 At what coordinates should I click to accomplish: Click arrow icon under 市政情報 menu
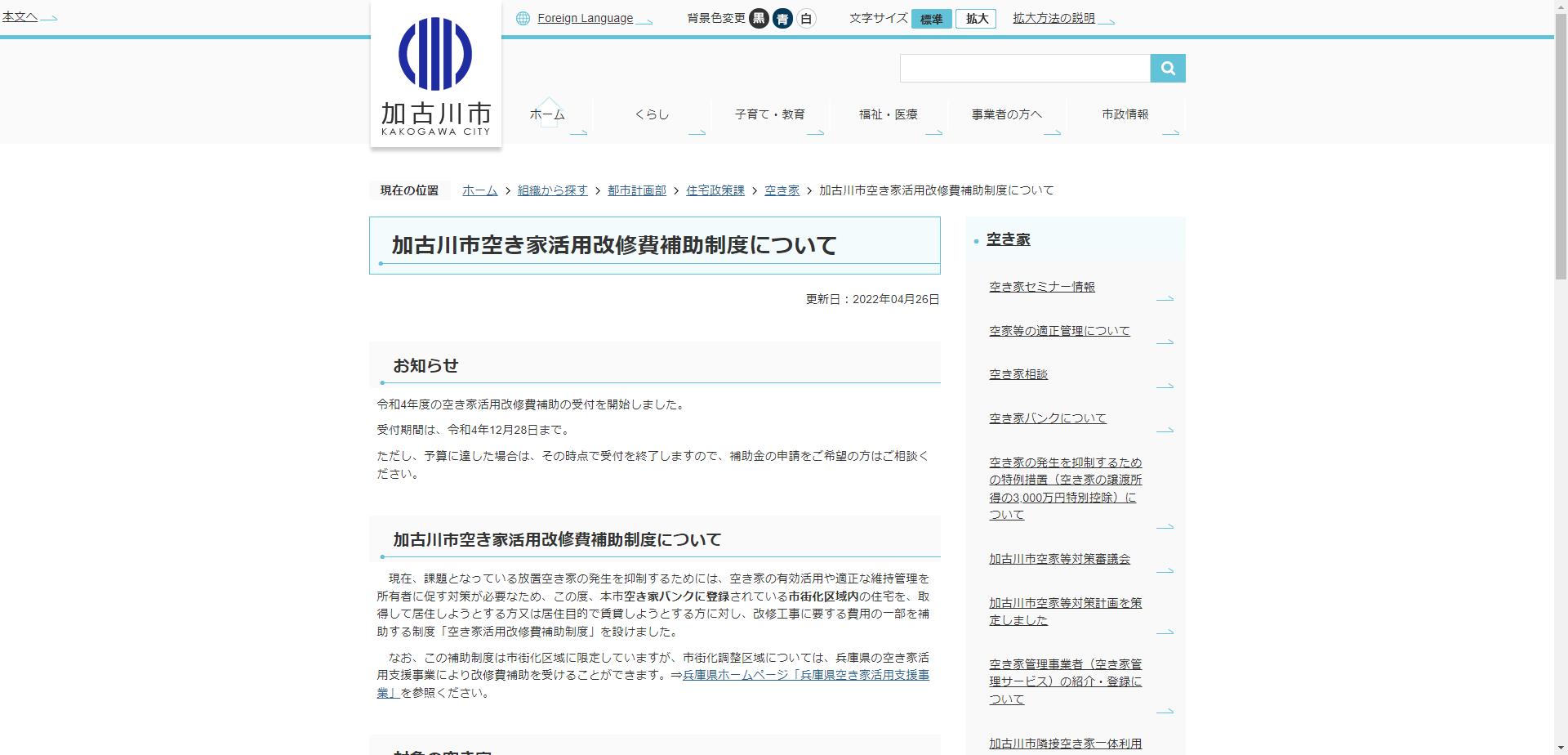click(1171, 132)
